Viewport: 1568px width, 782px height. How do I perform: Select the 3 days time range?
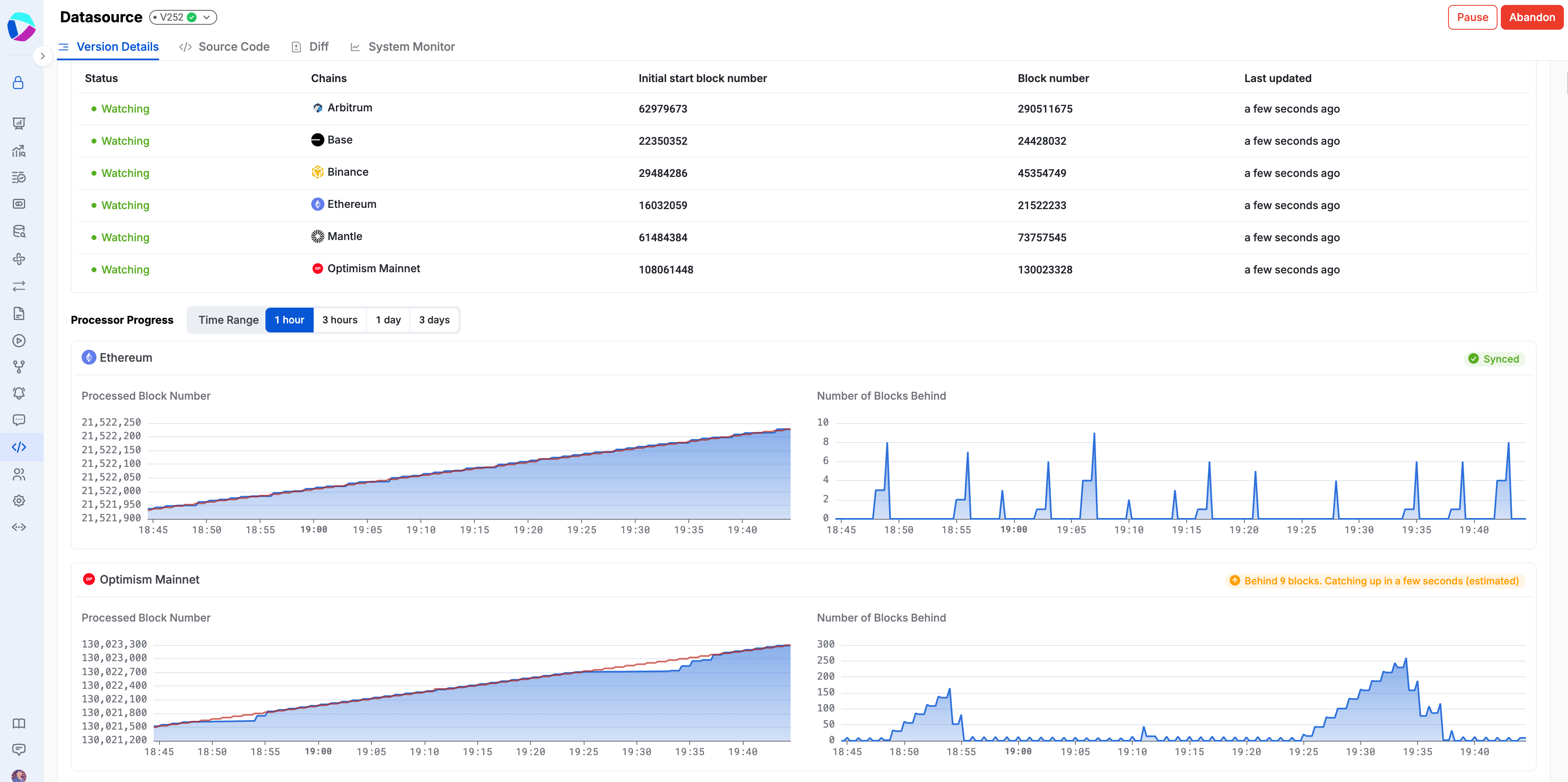[434, 320]
